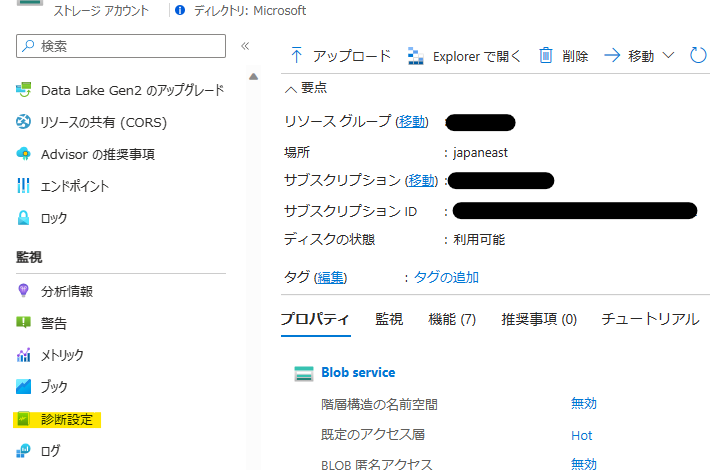Click the 利用可能 disk status value
Image resolution: width=710 pixels, height=470 pixels.
pyautogui.click(x=479, y=239)
